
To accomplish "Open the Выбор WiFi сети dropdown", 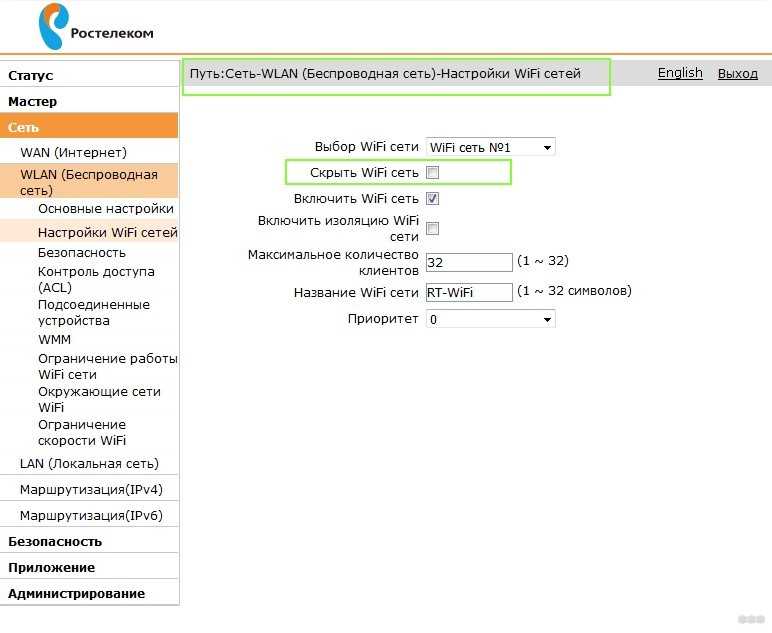I will coord(490,147).
